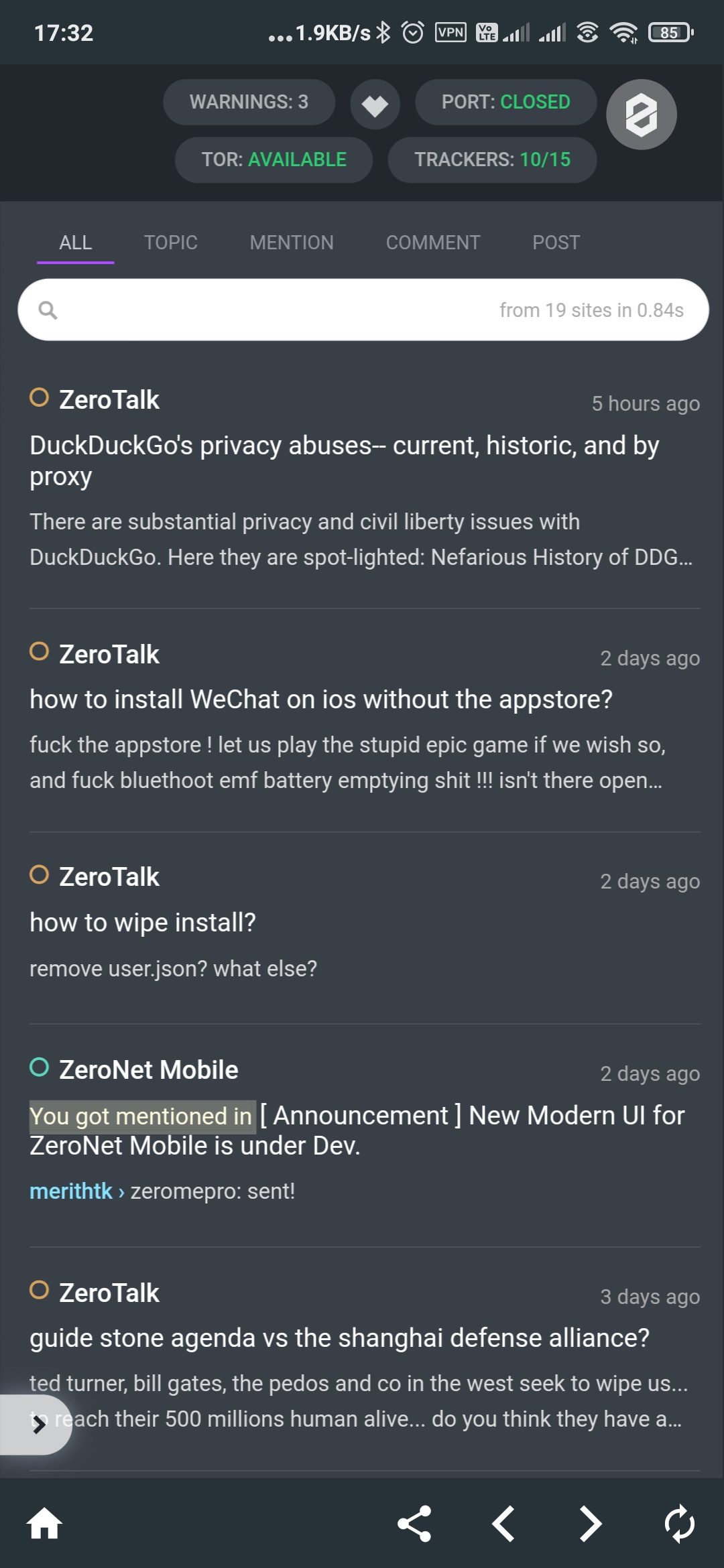Tap the share icon
Image resolution: width=724 pixels, height=1568 pixels.
414,1523
